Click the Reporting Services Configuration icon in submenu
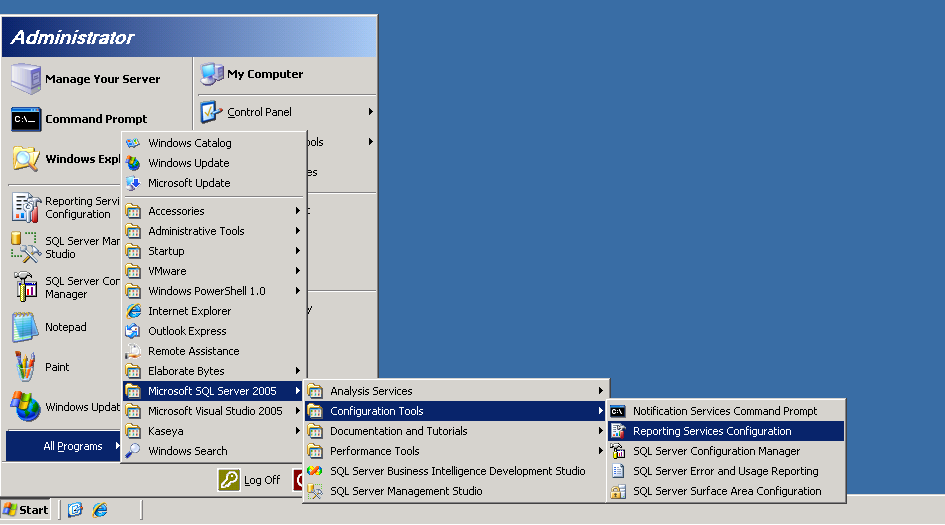 click(x=618, y=431)
